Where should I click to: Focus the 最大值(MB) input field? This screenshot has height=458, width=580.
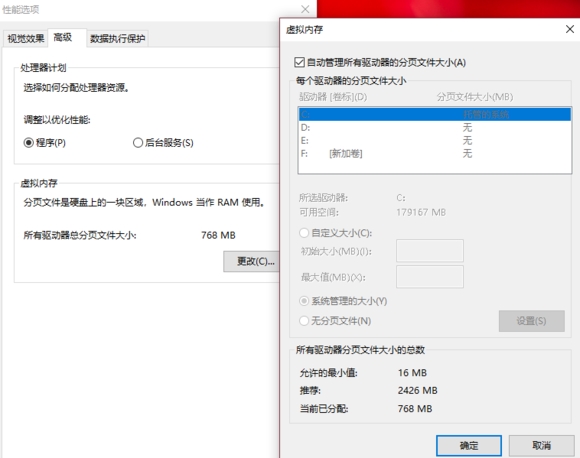429,277
